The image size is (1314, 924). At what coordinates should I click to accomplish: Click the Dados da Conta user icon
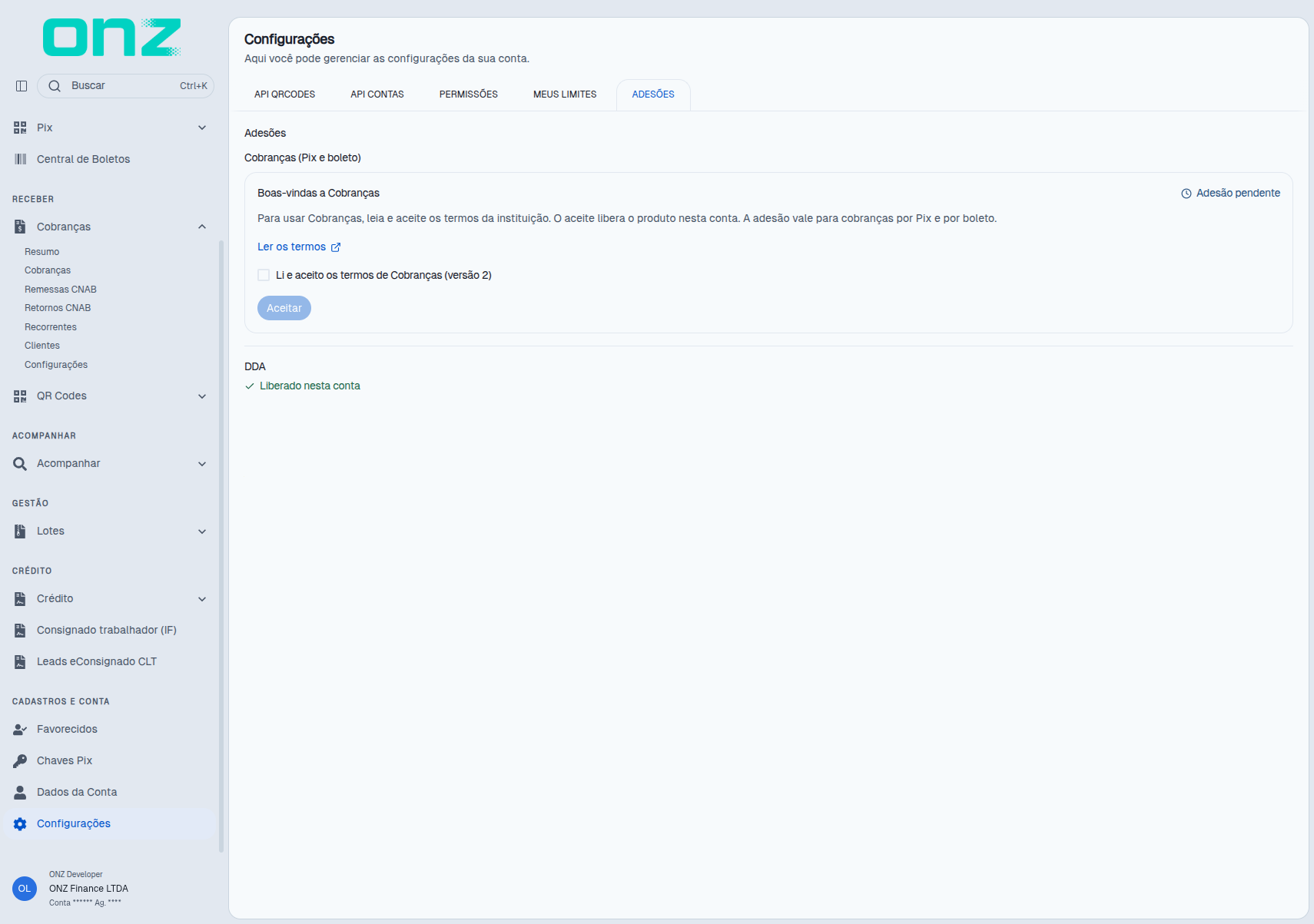tap(20, 792)
